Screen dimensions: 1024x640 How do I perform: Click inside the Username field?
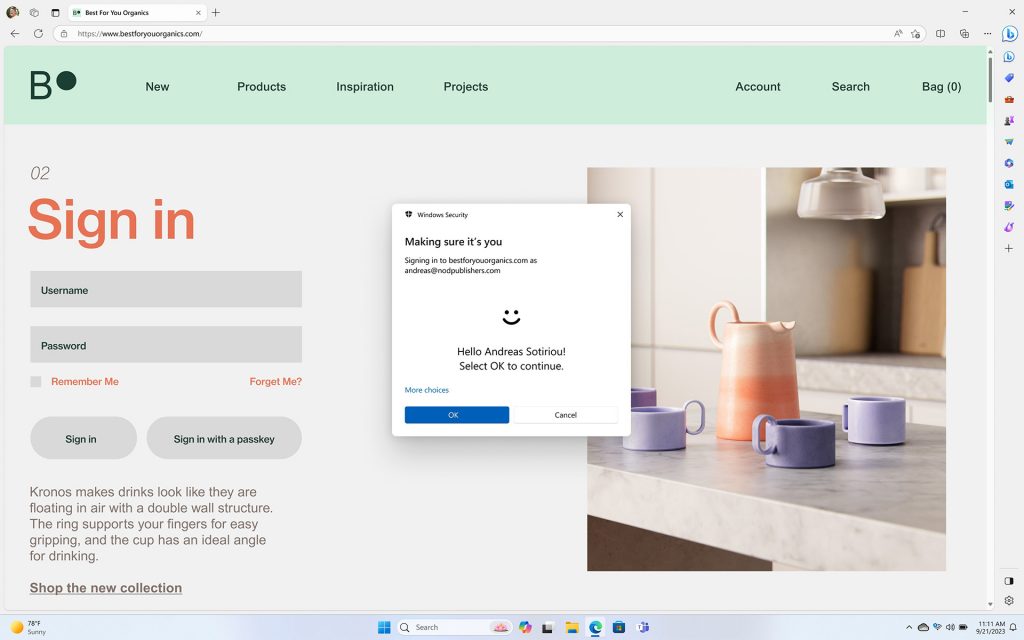tap(165, 289)
